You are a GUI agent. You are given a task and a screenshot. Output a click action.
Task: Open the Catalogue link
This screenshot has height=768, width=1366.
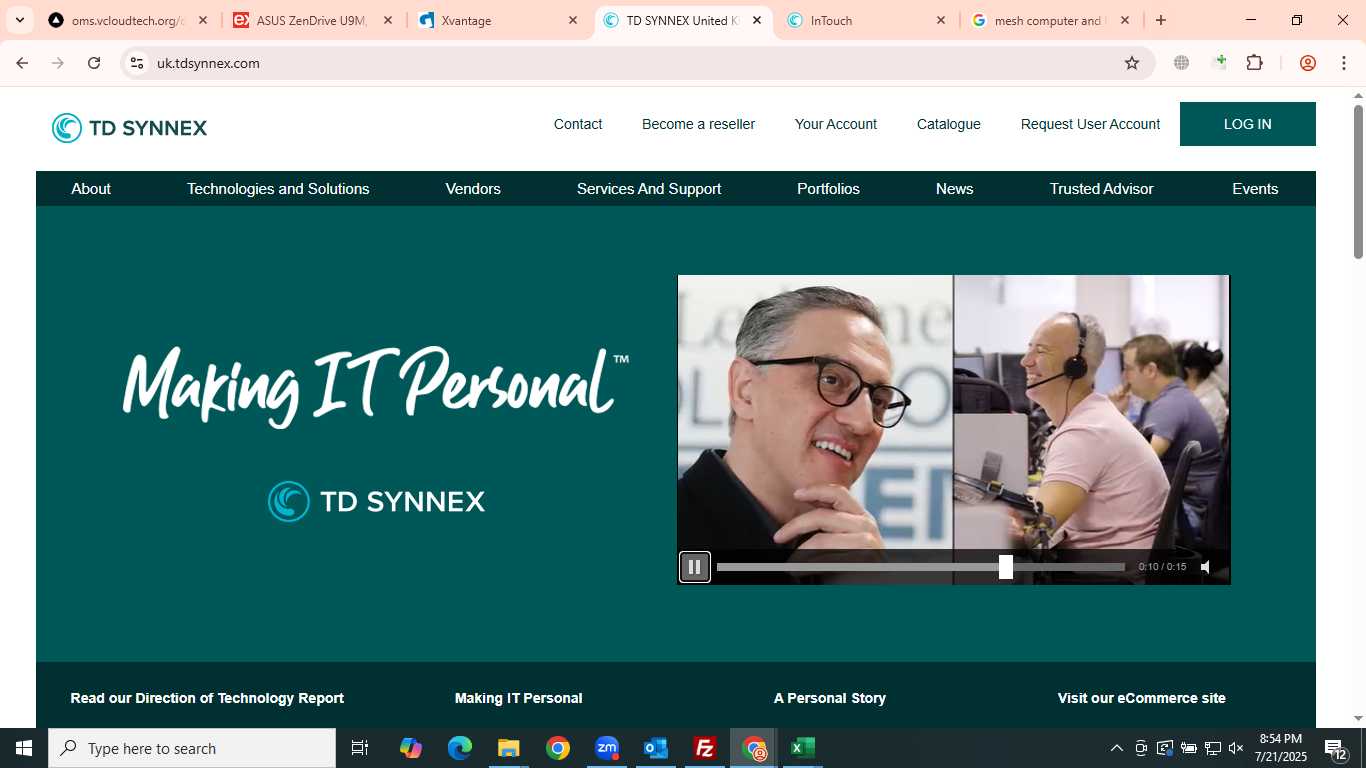949,124
